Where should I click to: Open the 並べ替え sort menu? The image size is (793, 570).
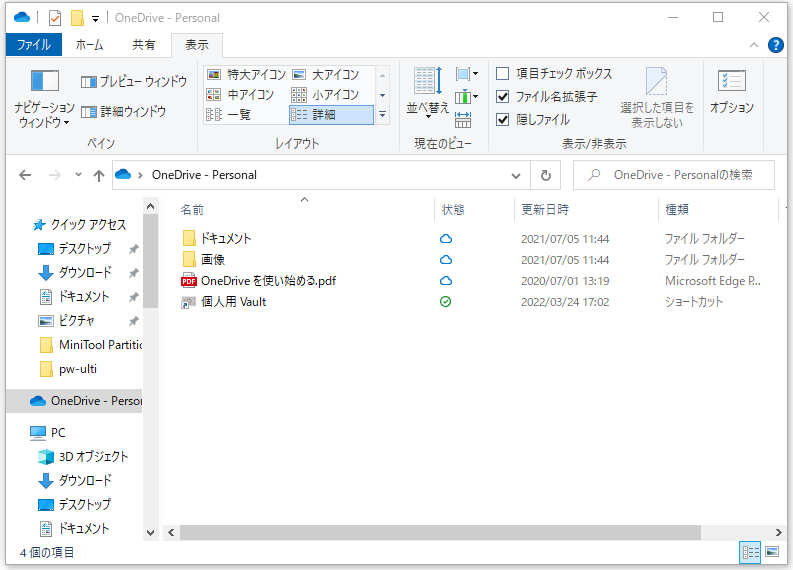coord(428,93)
